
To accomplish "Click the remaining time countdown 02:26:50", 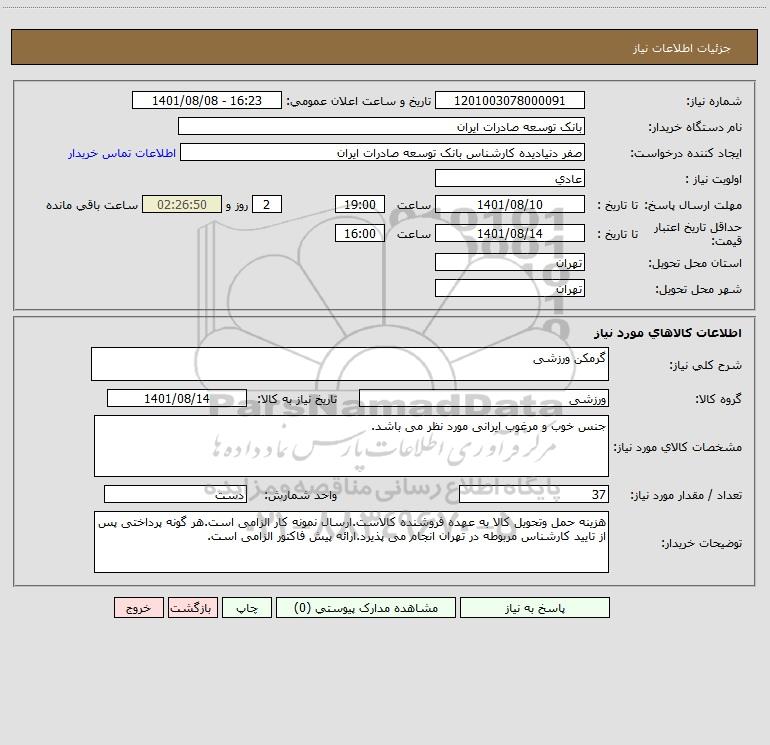I will pyautogui.click(x=182, y=204).
